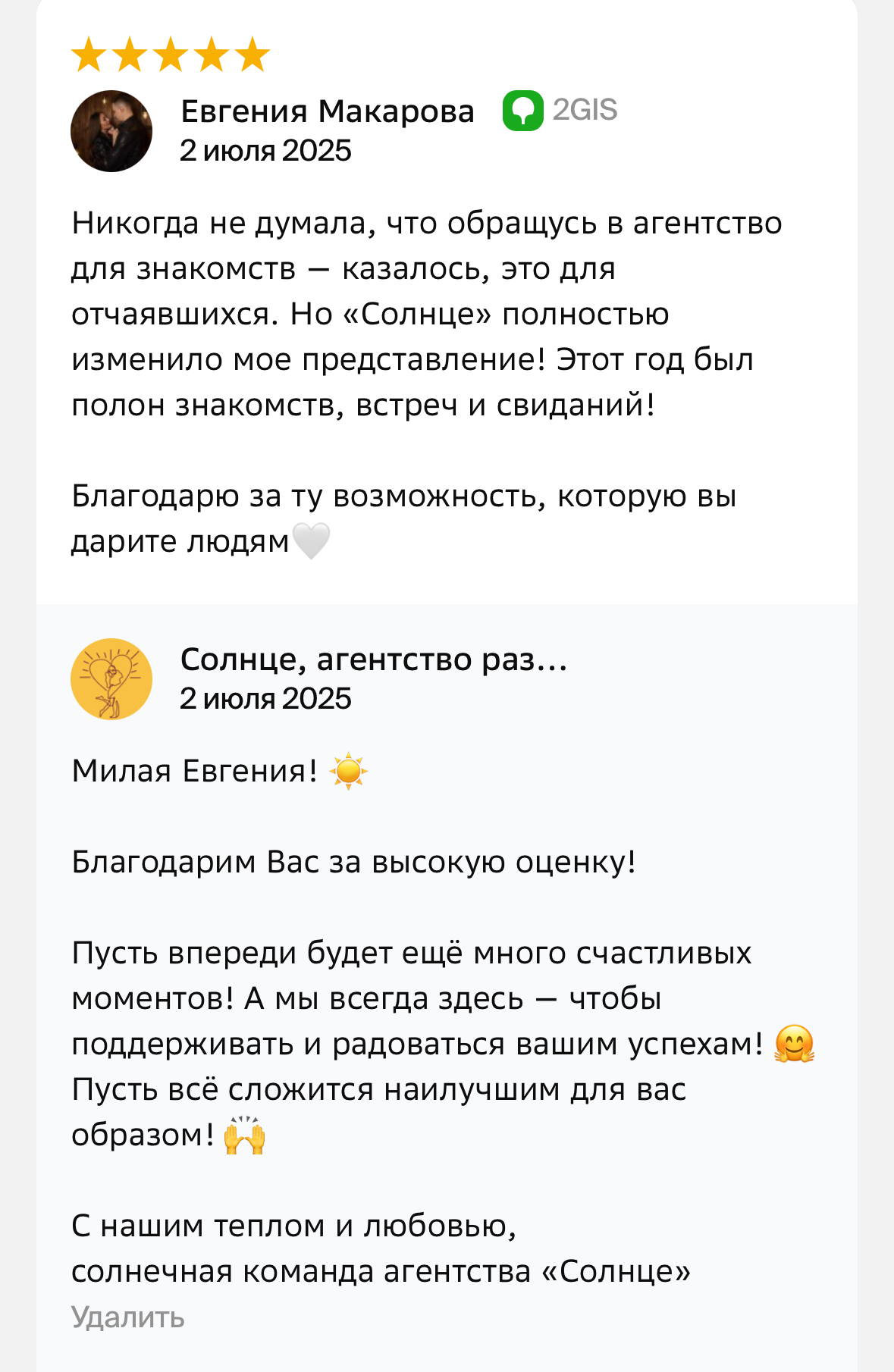Click the reply date under the agency name

pyautogui.click(x=265, y=699)
